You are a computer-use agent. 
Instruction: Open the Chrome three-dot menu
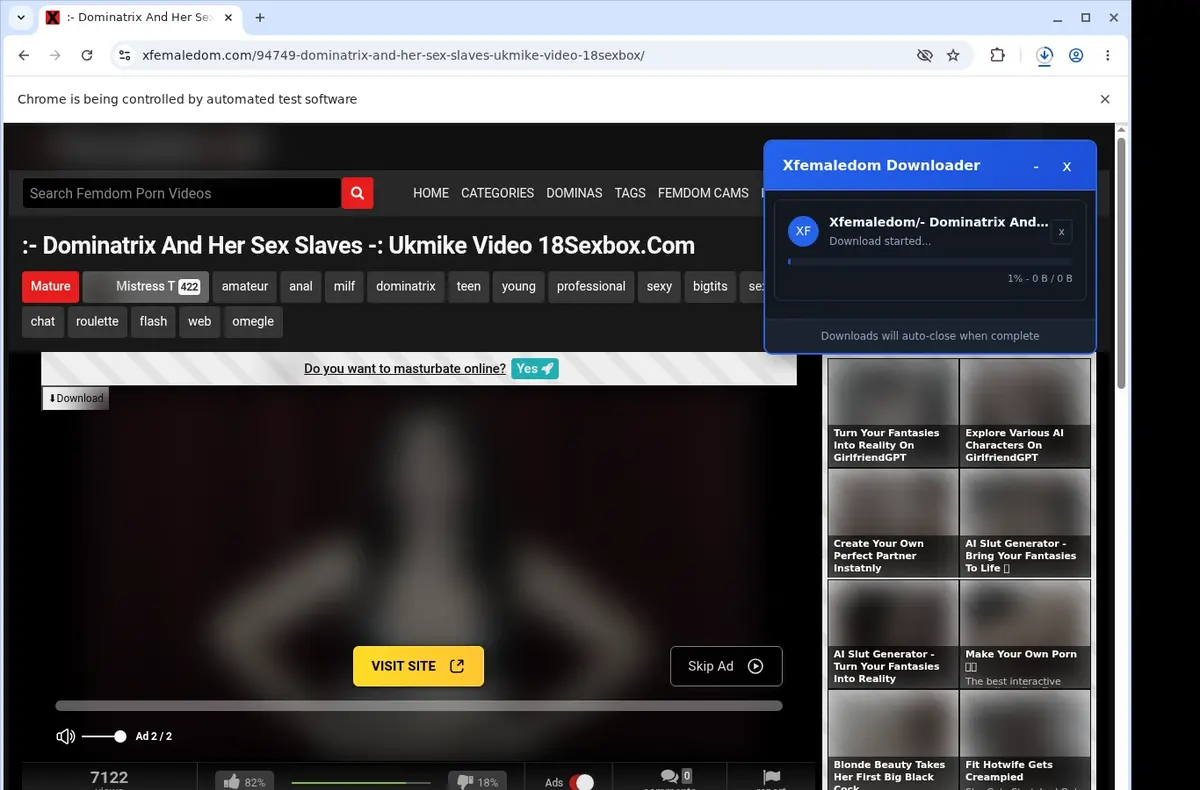(1108, 55)
